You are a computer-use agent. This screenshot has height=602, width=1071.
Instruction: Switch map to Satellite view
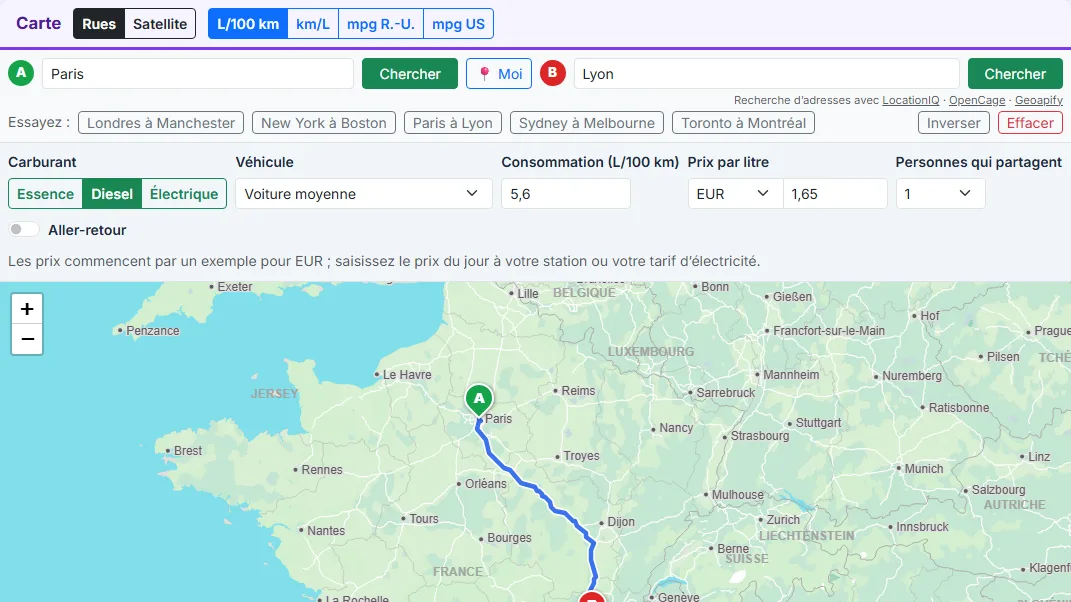click(x=160, y=24)
